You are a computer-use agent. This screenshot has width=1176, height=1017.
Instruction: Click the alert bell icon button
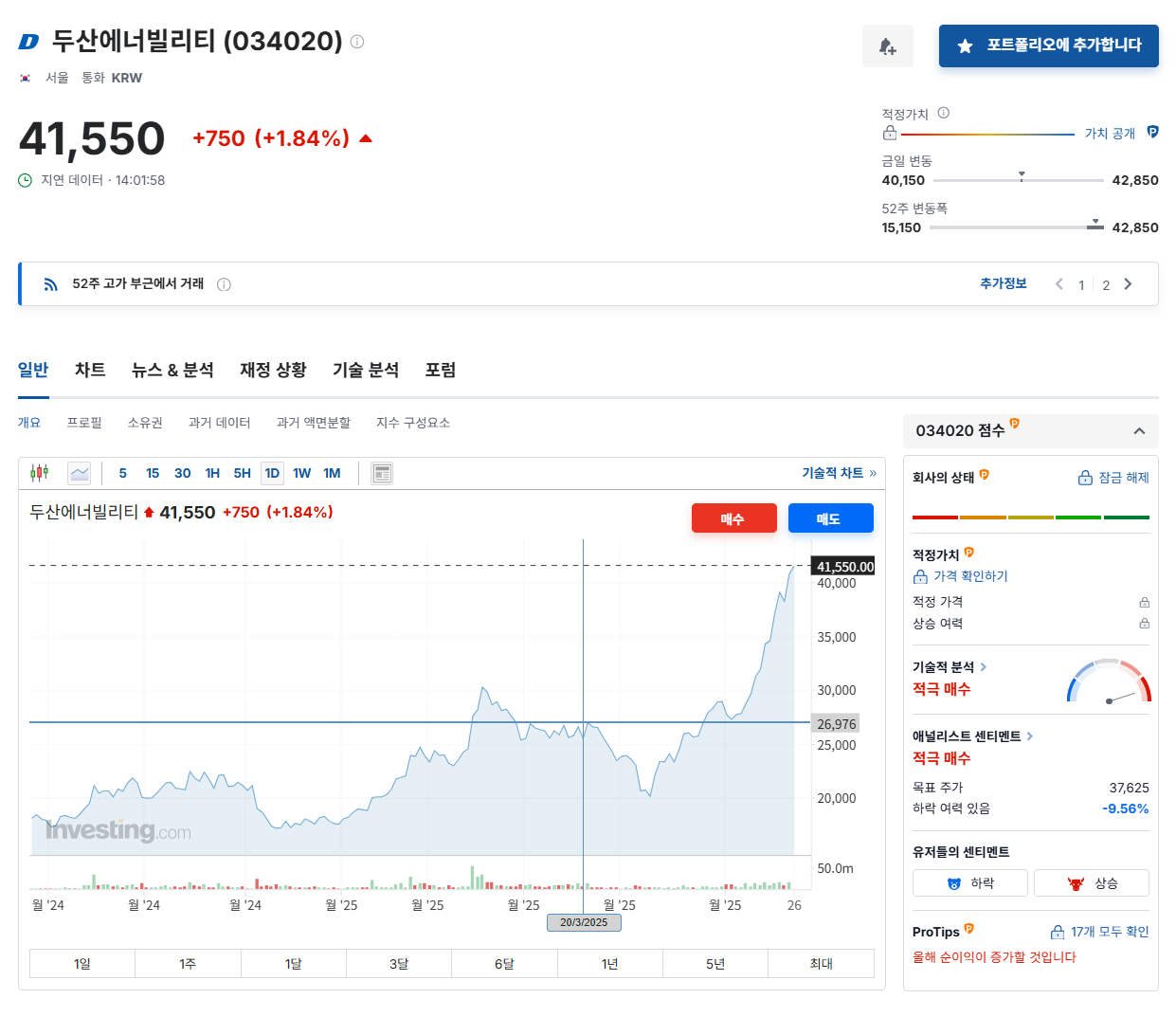888,45
